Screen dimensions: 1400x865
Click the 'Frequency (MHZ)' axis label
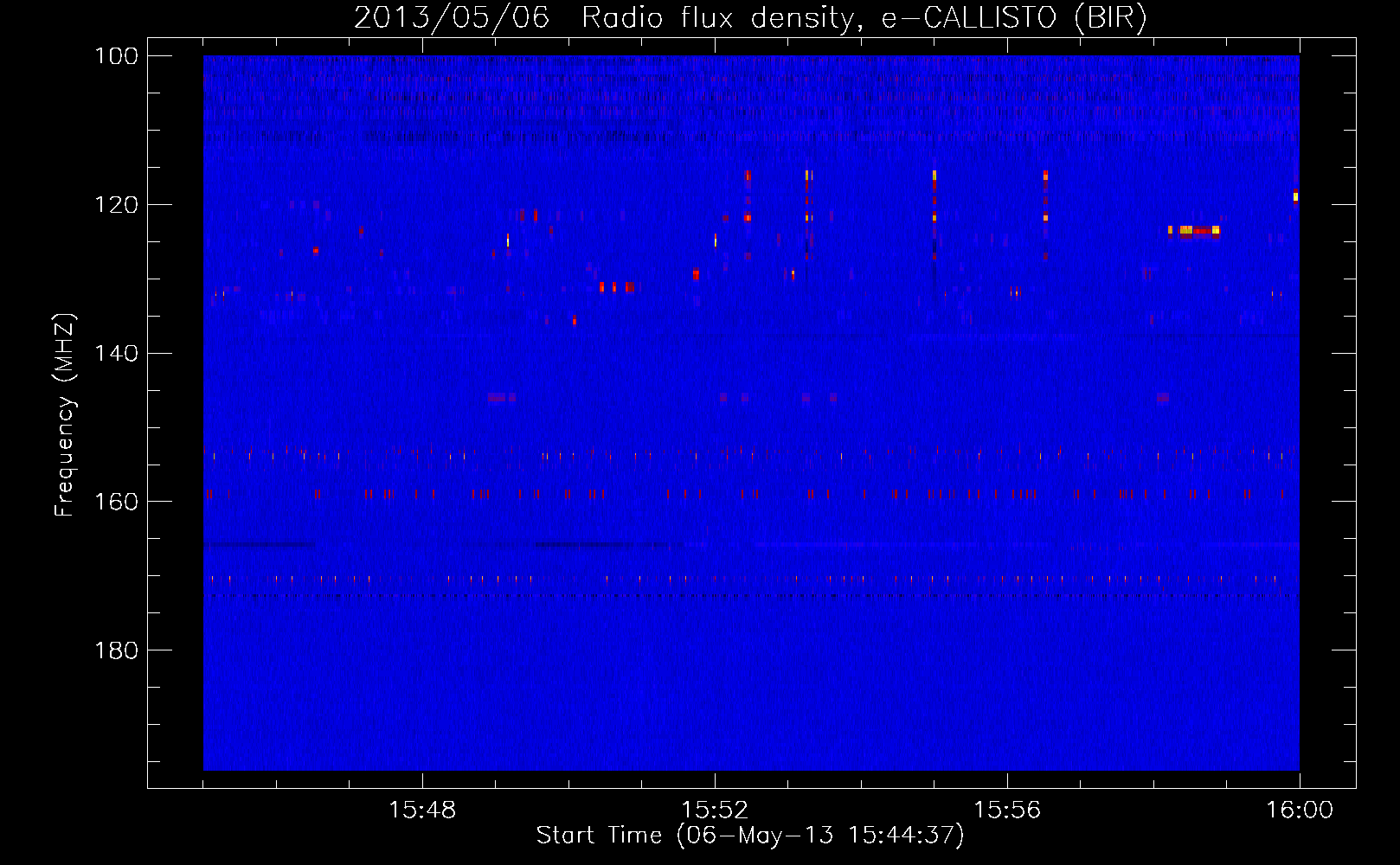(x=65, y=415)
